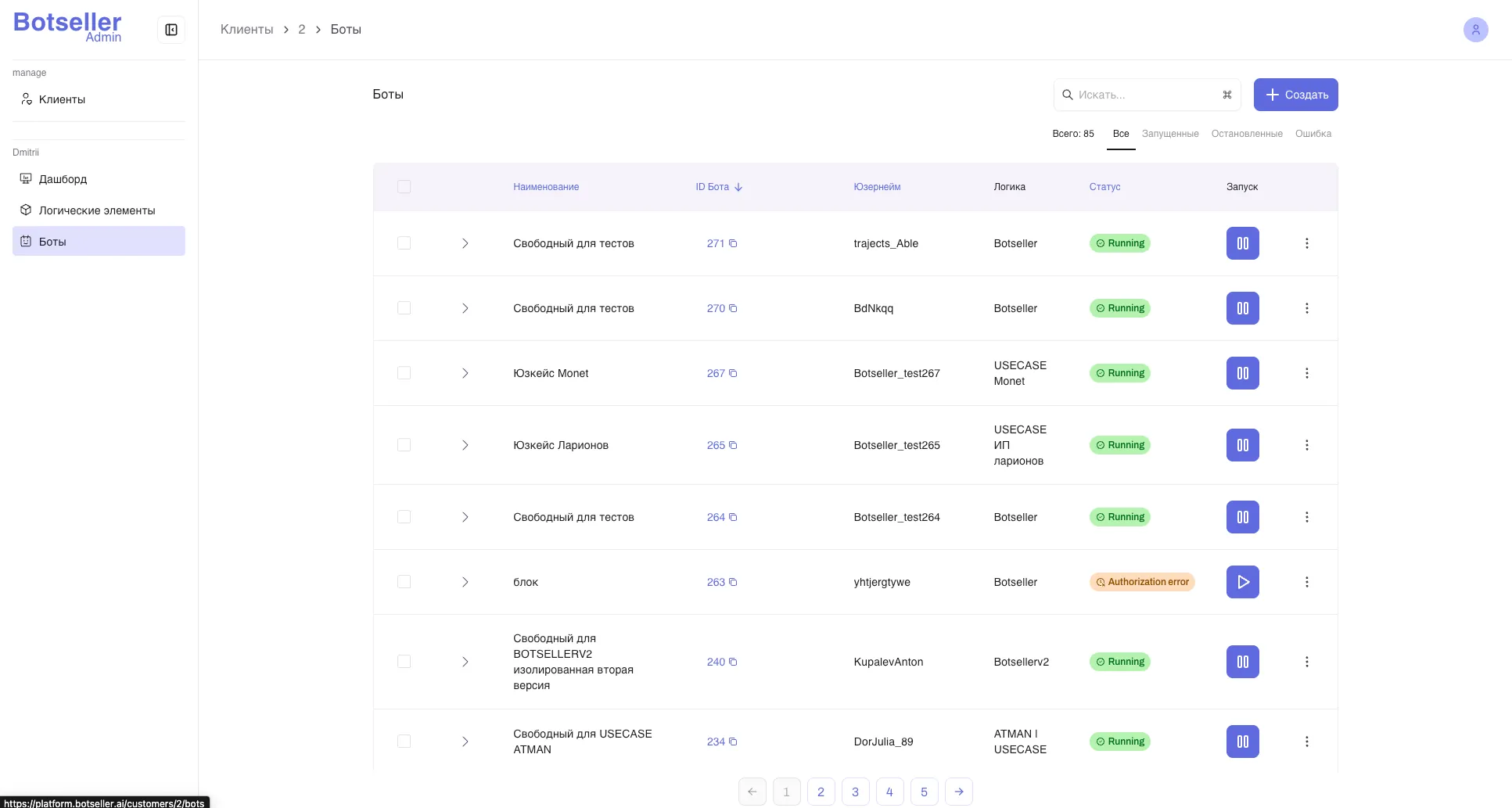Copy bot ID 265 icon
The image size is (1512, 808).
pyautogui.click(x=733, y=445)
